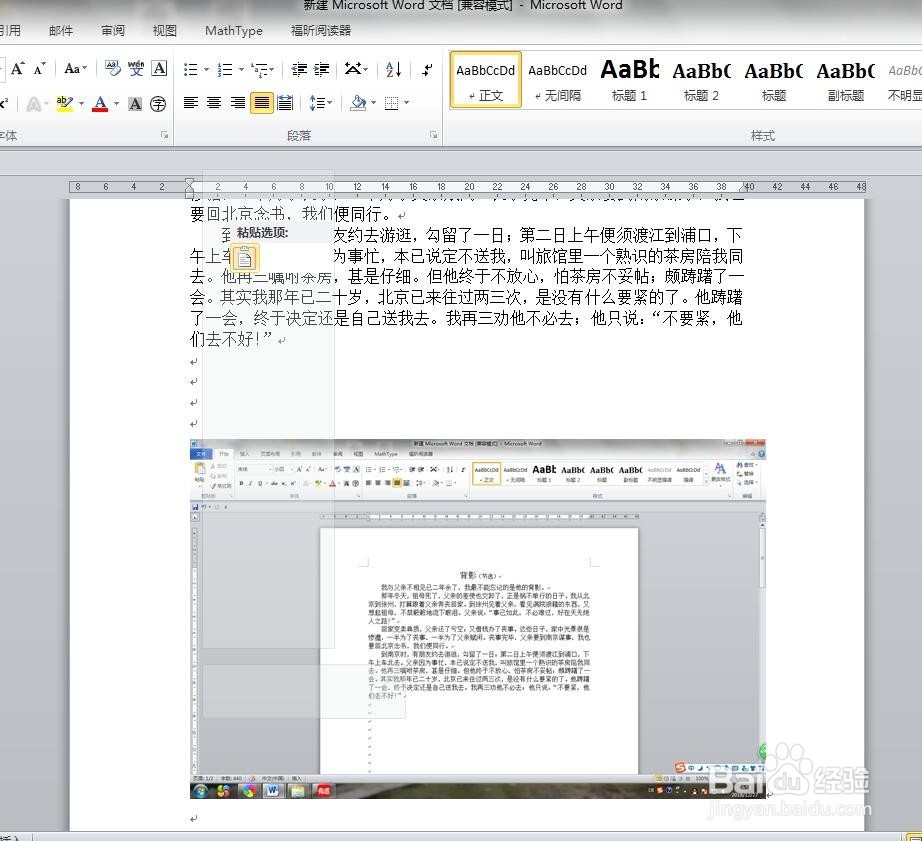Apply red font color
922x841 pixels.
(101, 104)
